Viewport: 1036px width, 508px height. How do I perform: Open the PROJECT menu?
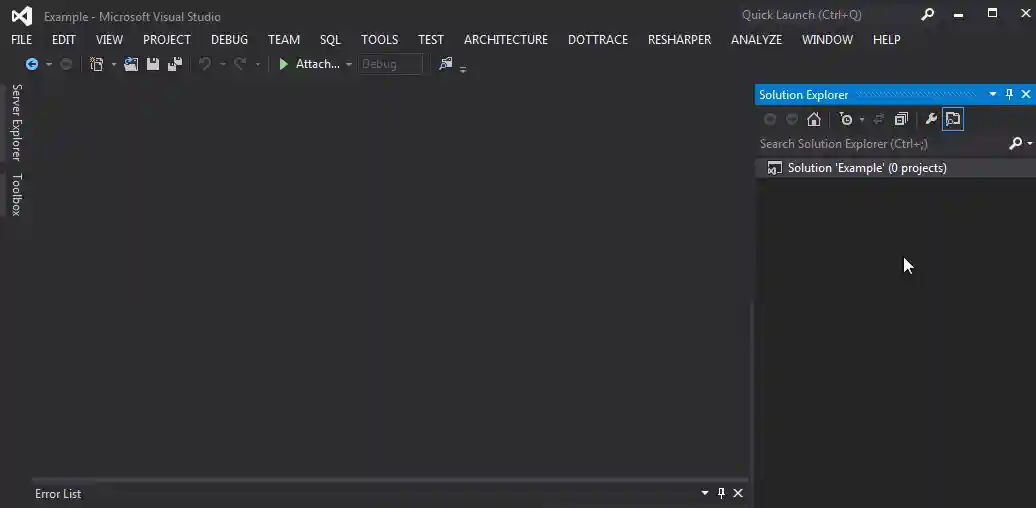(166, 40)
